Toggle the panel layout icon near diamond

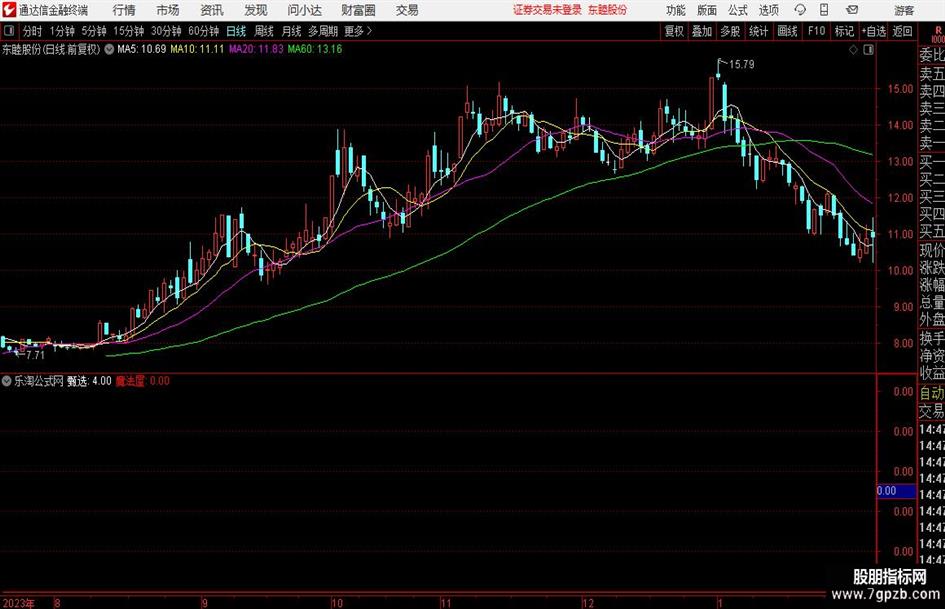click(x=868, y=49)
